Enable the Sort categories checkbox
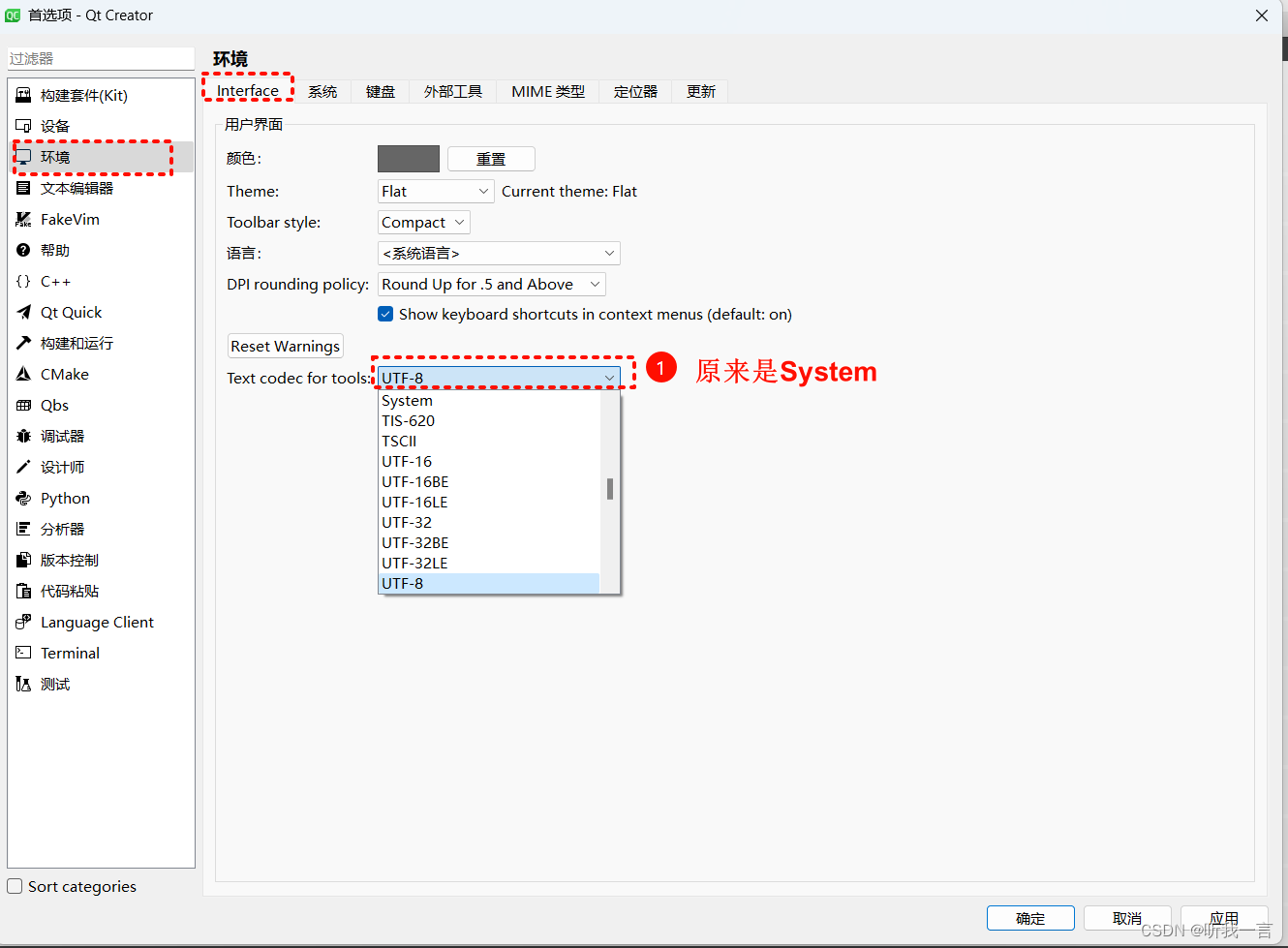This screenshot has width=1288, height=948. [15, 886]
